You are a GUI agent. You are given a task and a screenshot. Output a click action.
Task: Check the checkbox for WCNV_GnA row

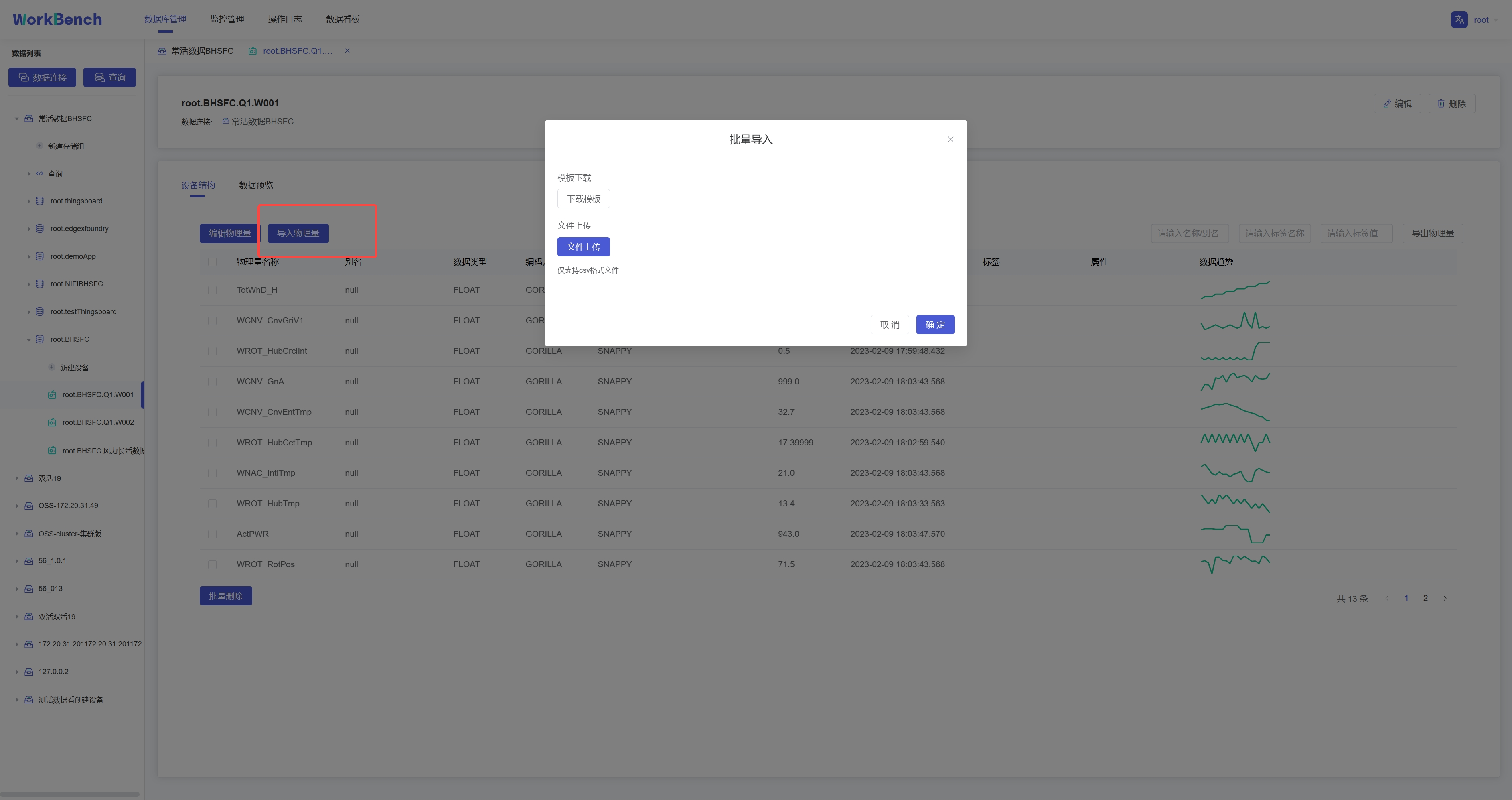213,381
